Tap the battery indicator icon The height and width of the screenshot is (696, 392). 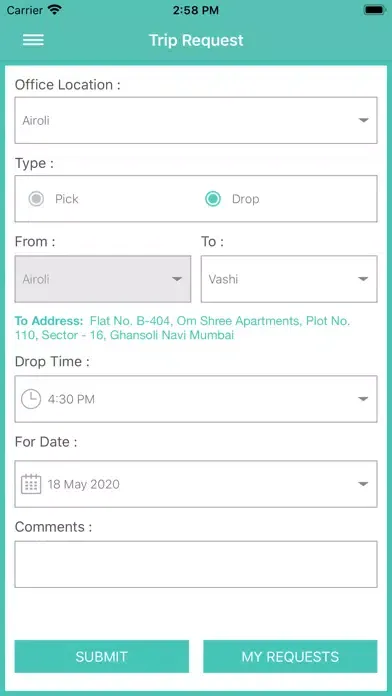coord(374,10)
